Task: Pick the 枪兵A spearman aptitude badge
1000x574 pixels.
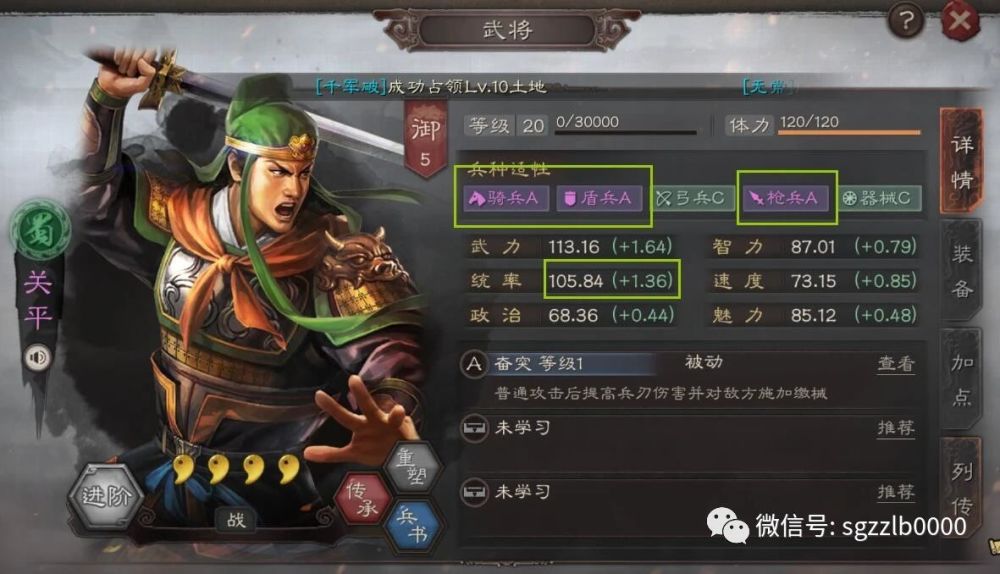Action: click(x=785, y=198)
